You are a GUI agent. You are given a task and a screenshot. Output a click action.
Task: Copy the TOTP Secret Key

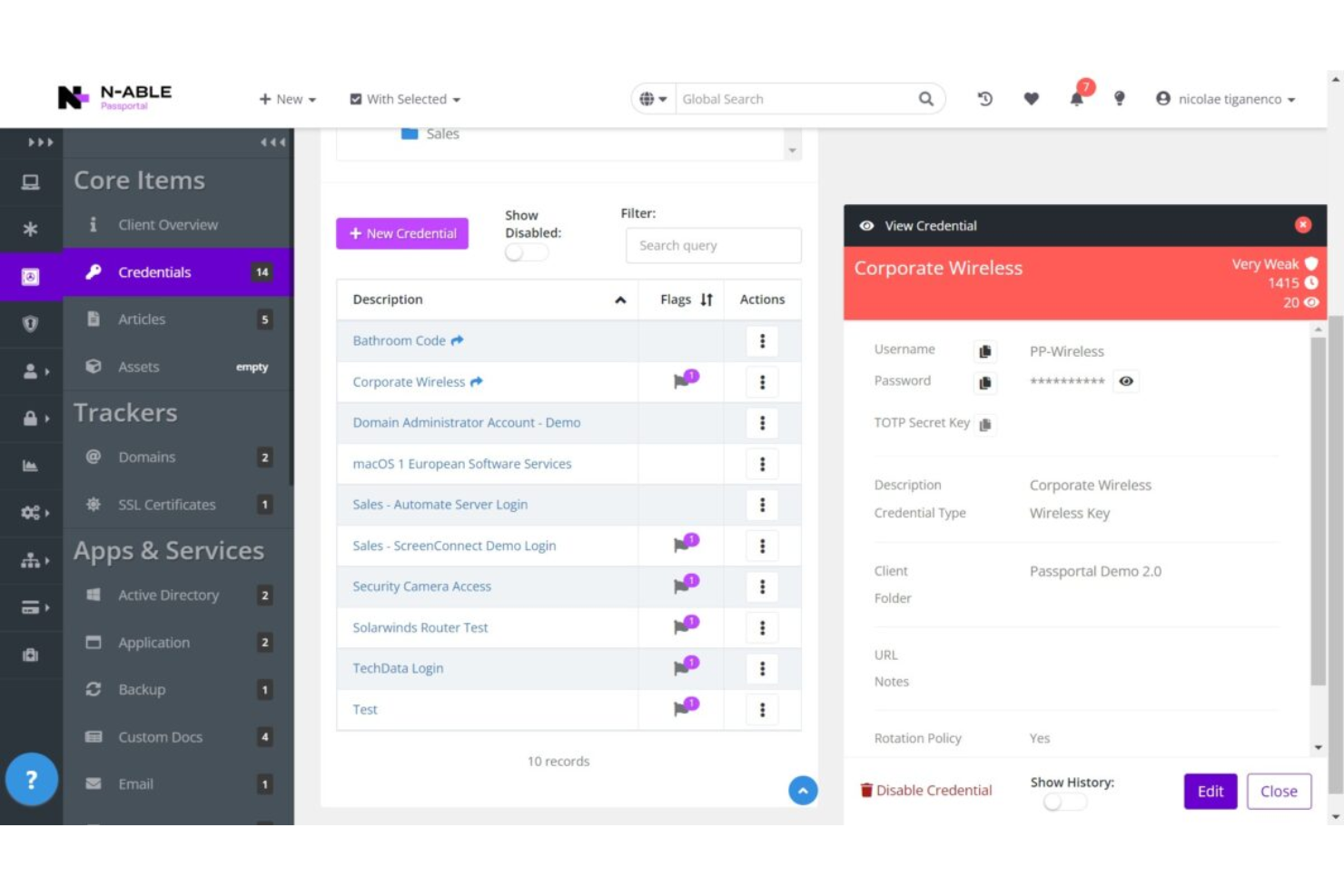coord(986,424)
